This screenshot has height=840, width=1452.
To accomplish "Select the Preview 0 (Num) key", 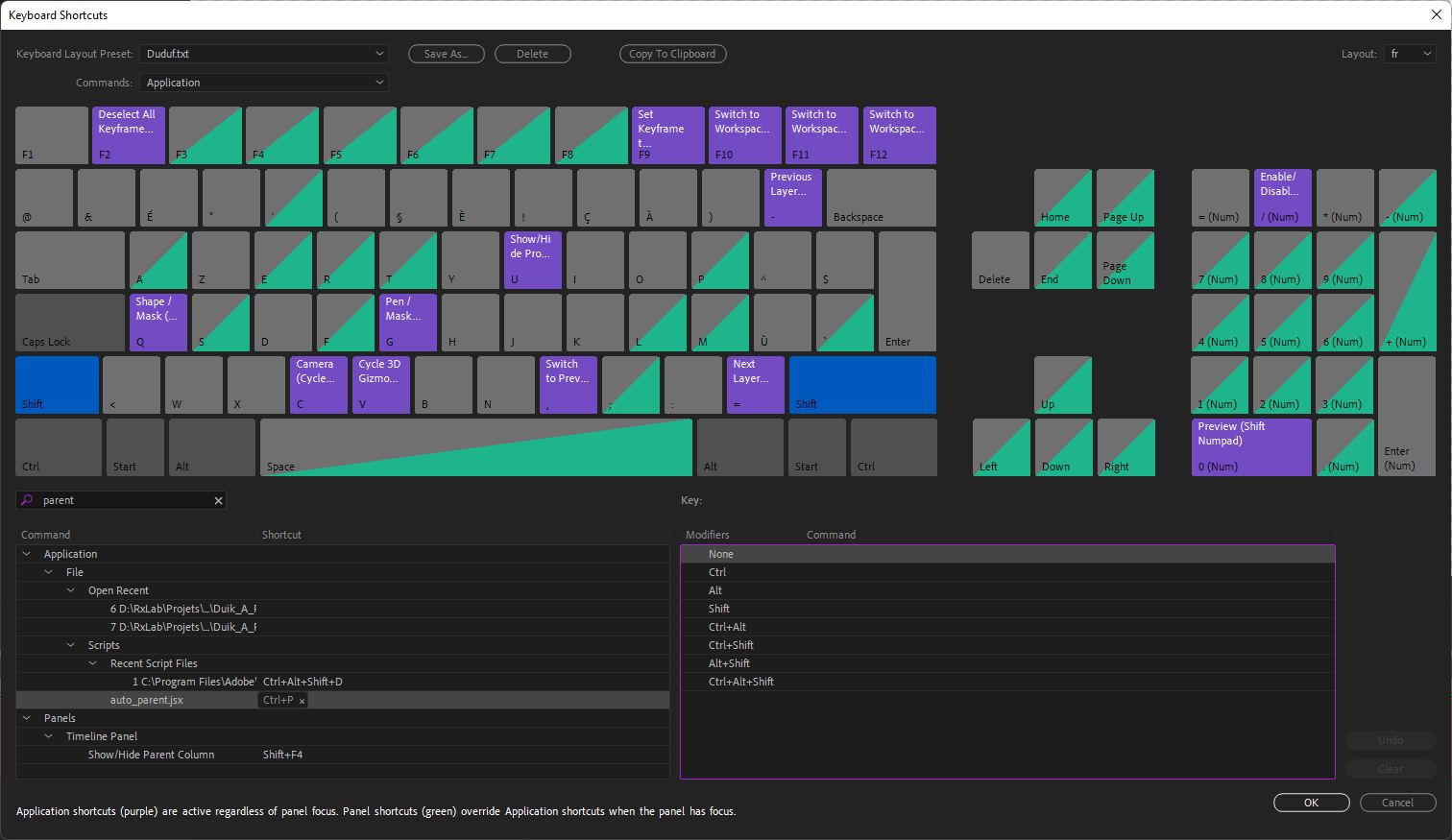I will pyautogui.click(x=1250, y=447).
